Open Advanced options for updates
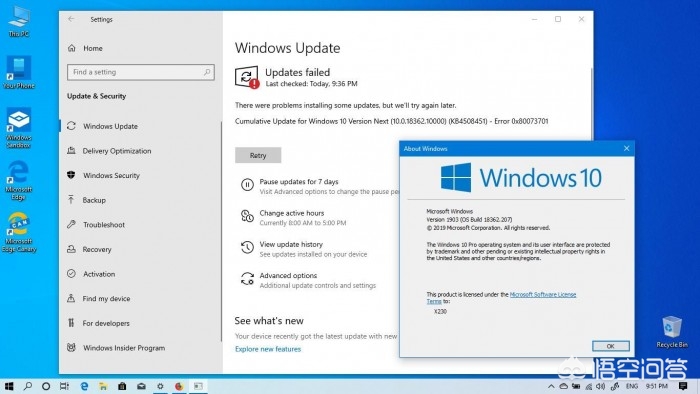Viewport: 700px width, 394px height. (x=288, y=275)
